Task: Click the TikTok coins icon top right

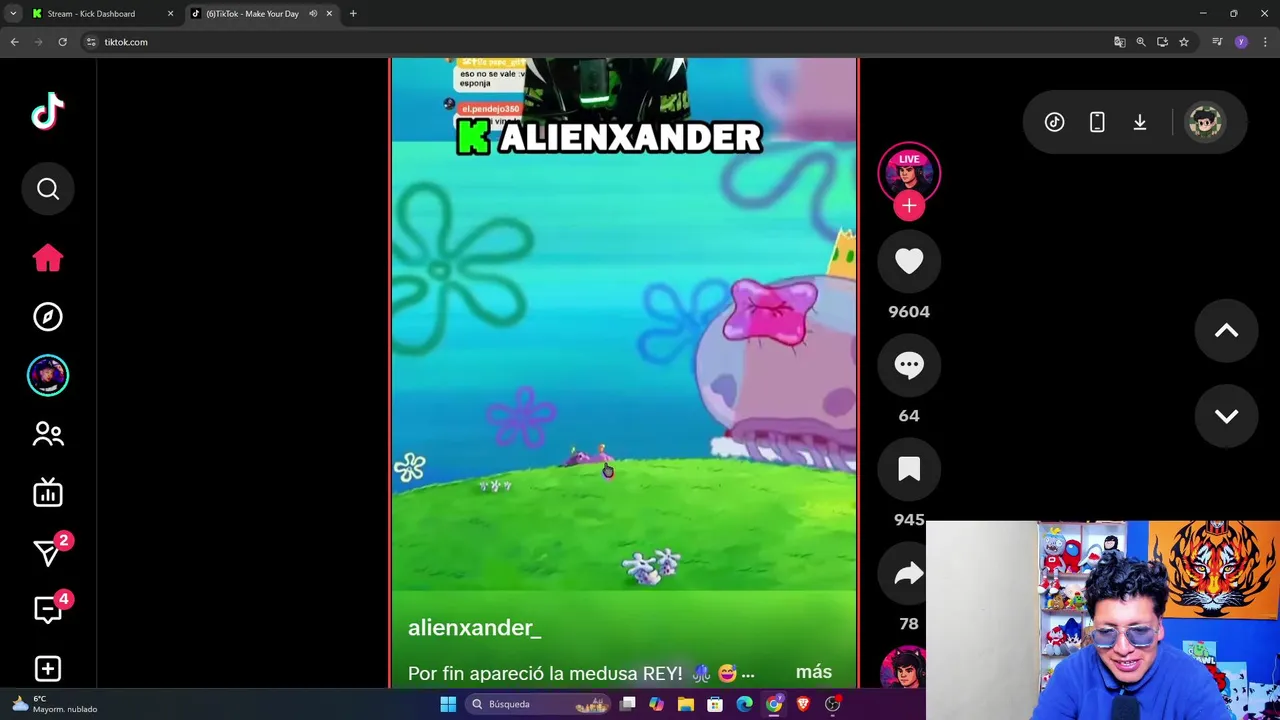Action: (x=1055, y=122)
